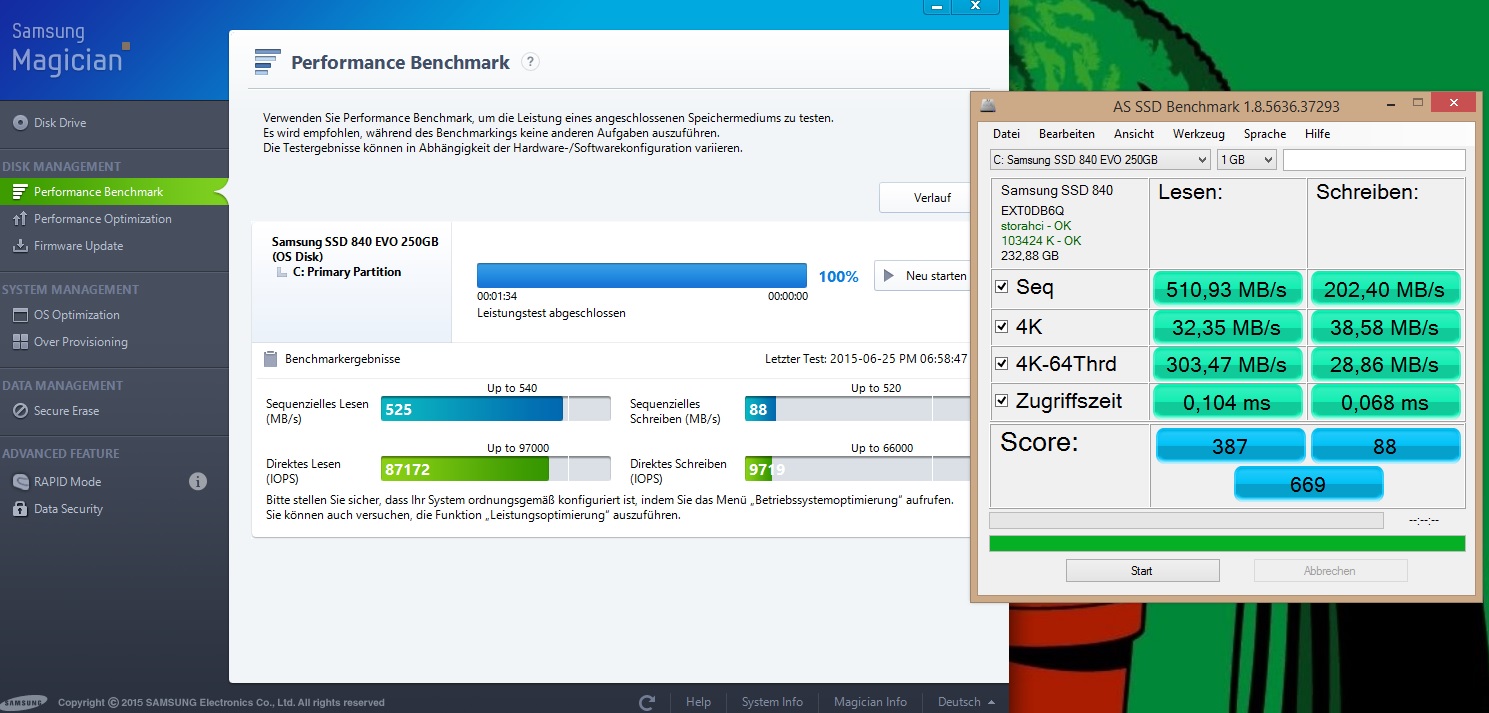Click the RAPID Mode icon in sidebar
1489x713 pixels.
point(19,482)
